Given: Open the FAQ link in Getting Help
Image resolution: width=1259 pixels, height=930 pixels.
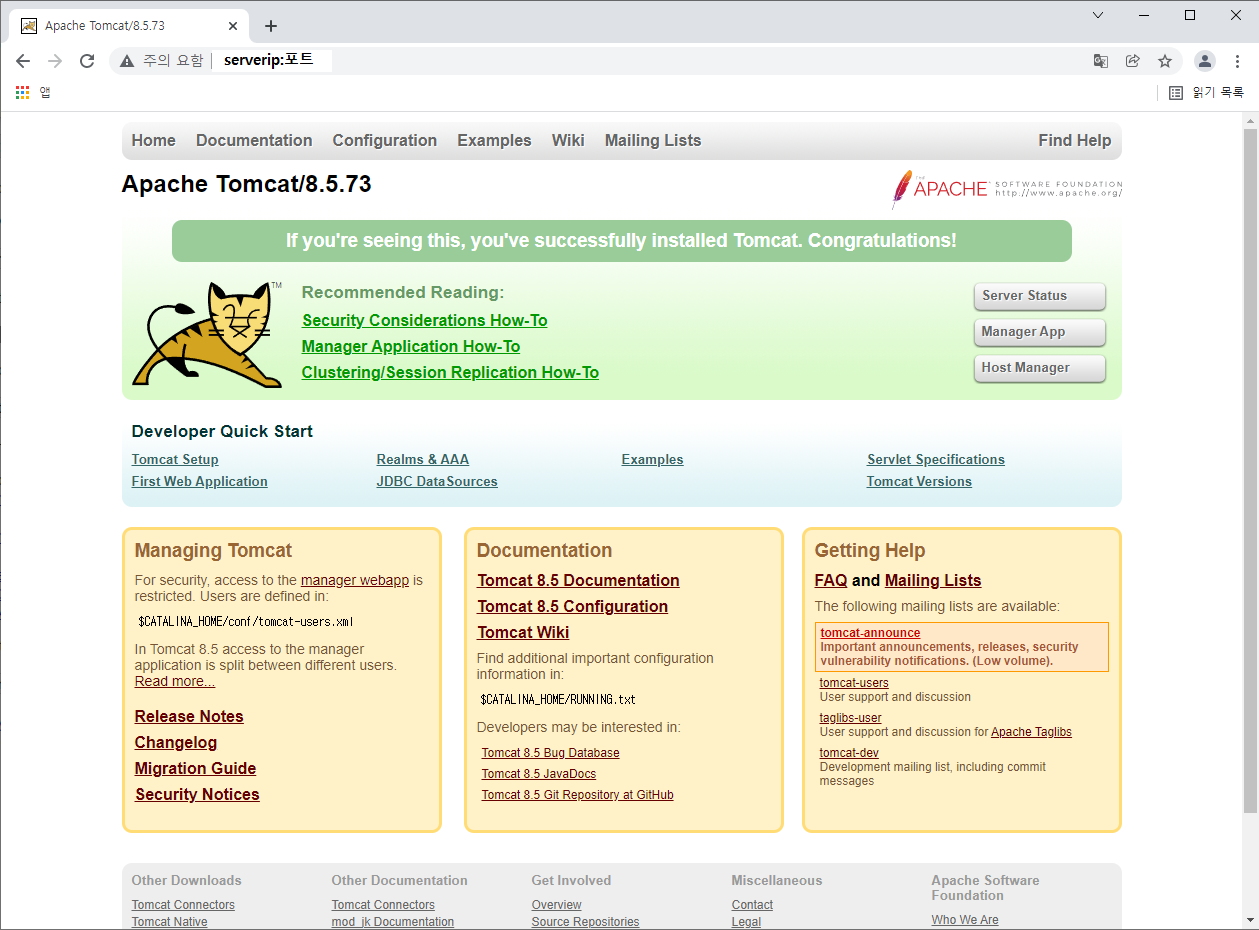Looking at the screenshot, I should click(831, 581).
